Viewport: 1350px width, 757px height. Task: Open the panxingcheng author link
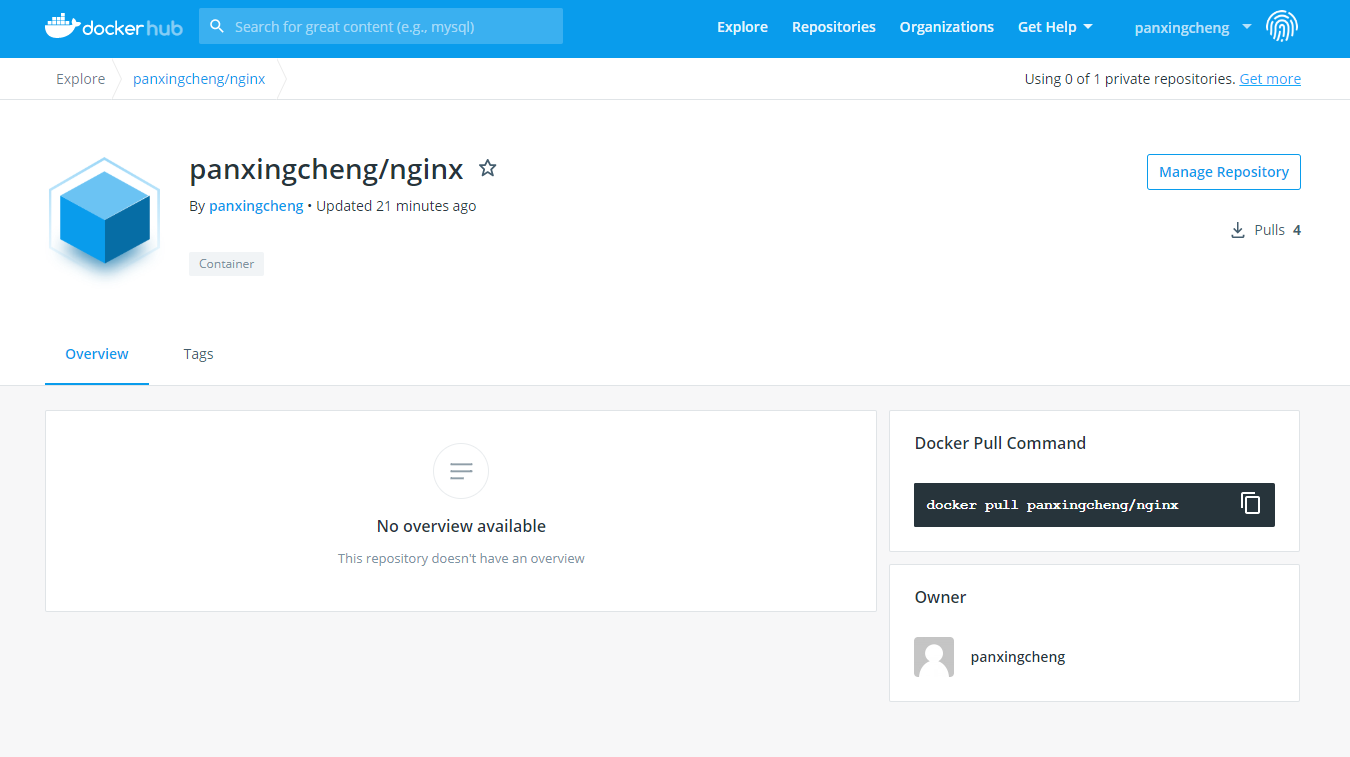(x=256, y=206)
